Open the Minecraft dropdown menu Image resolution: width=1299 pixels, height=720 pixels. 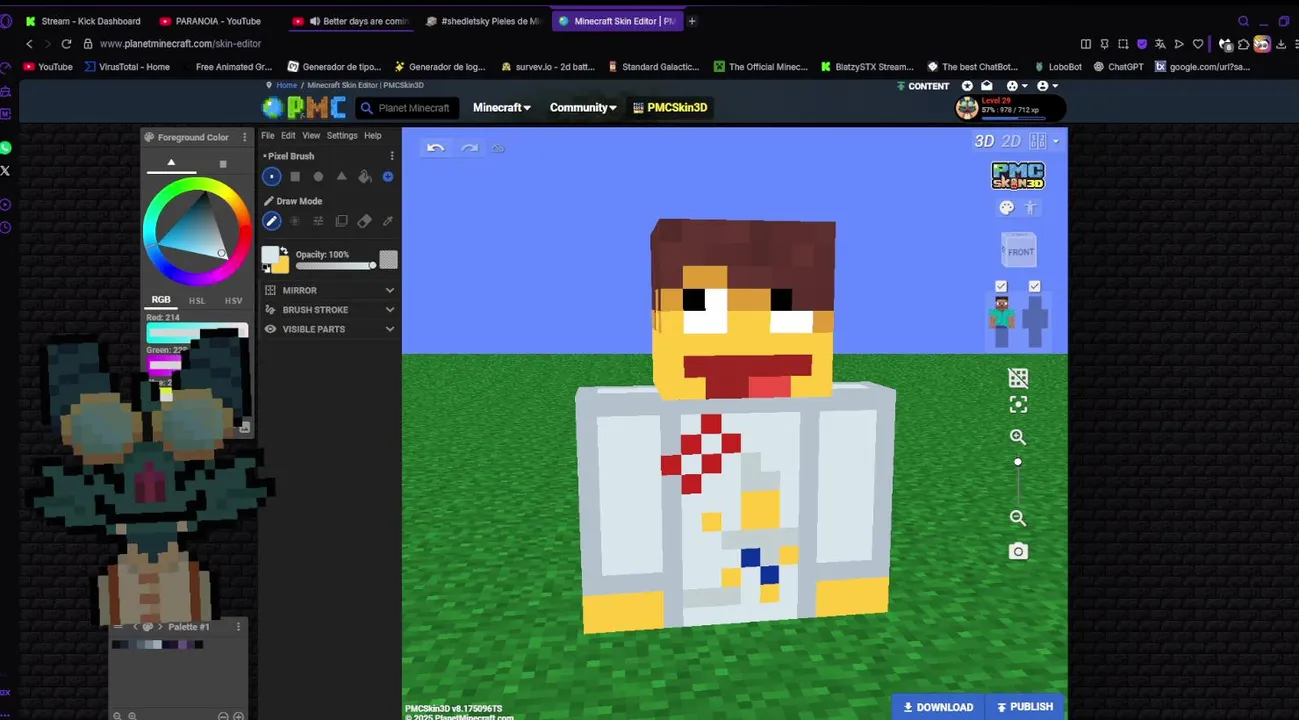point(501,108)
